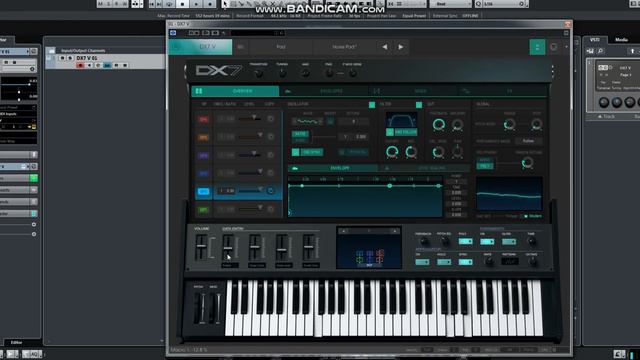640x360 pixels.
Task: Click Cubase transport Record button
Action: click(210, 4)
